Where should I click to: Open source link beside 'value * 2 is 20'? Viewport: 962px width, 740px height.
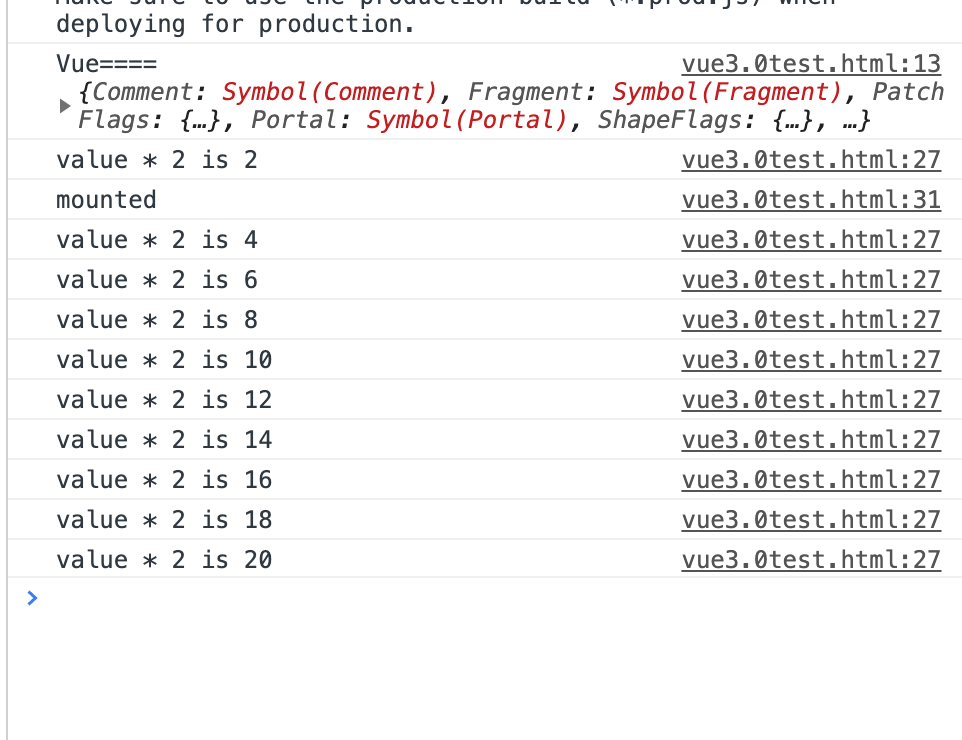811,560
